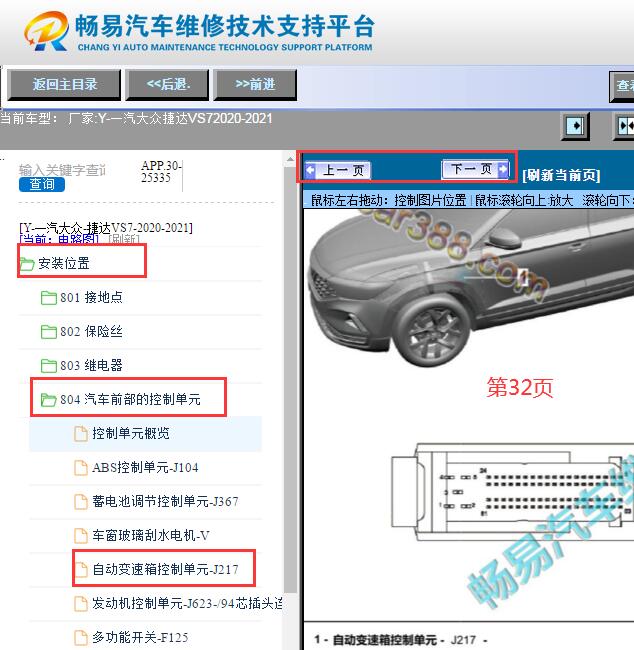Click the page icon beside ABS控制单元-J104
The width and height of the screenshot is (634, 650).
(x=80, y=468)
